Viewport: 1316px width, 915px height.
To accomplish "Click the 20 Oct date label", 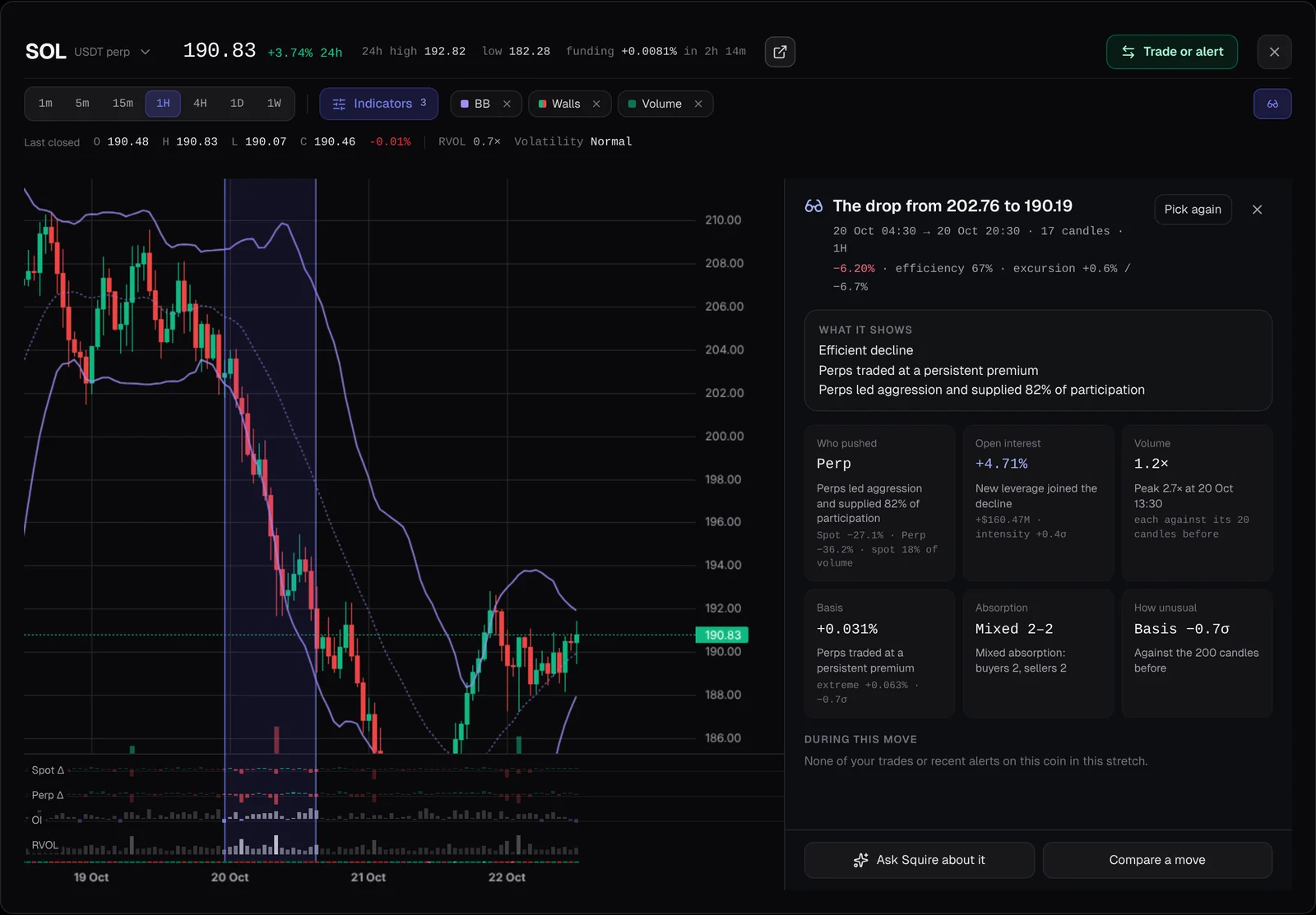I will pos(229,877).
